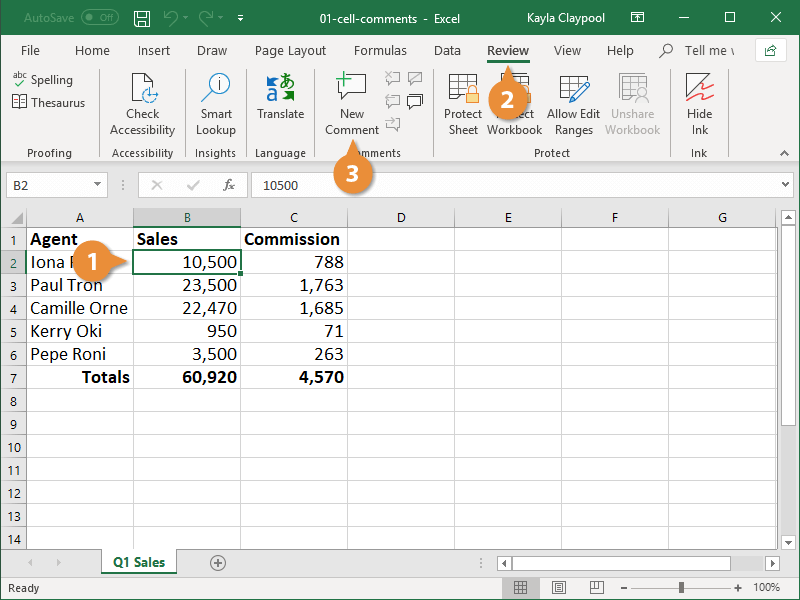Viewport: 800px width, 600px height.
Task: Show all comments in the workbook
Action: pos(414,103)
